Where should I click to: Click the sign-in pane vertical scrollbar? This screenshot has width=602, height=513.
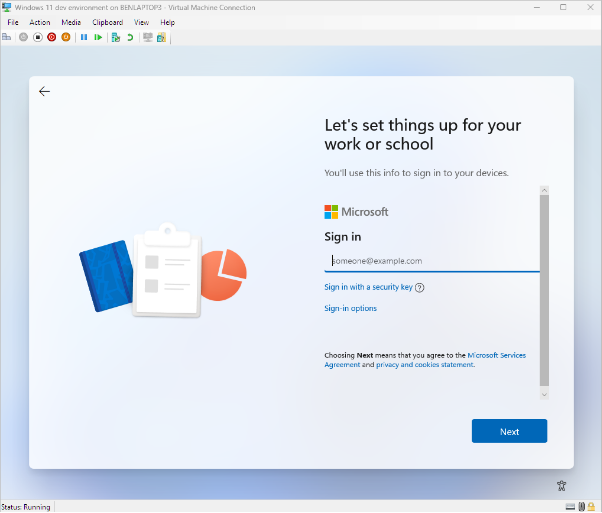click(544, 290)
